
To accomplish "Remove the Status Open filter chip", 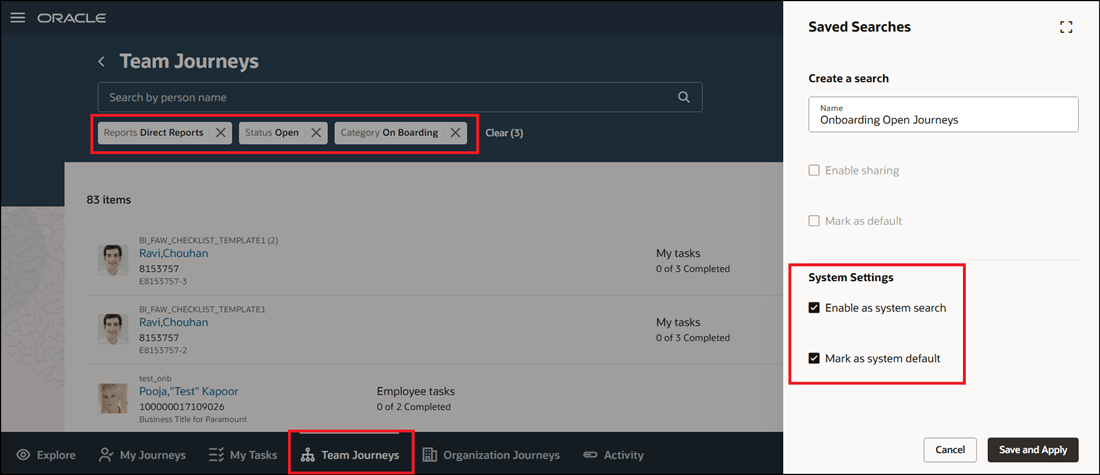I will pyautogui.click(x=316, y=133).
